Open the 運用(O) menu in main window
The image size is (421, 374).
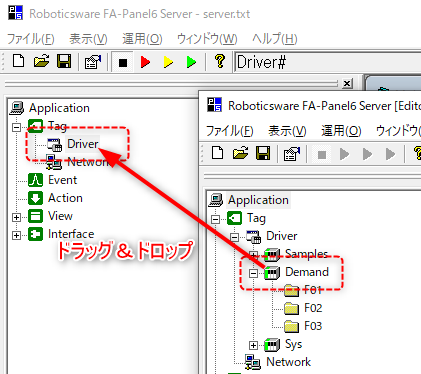pos(142,39)
